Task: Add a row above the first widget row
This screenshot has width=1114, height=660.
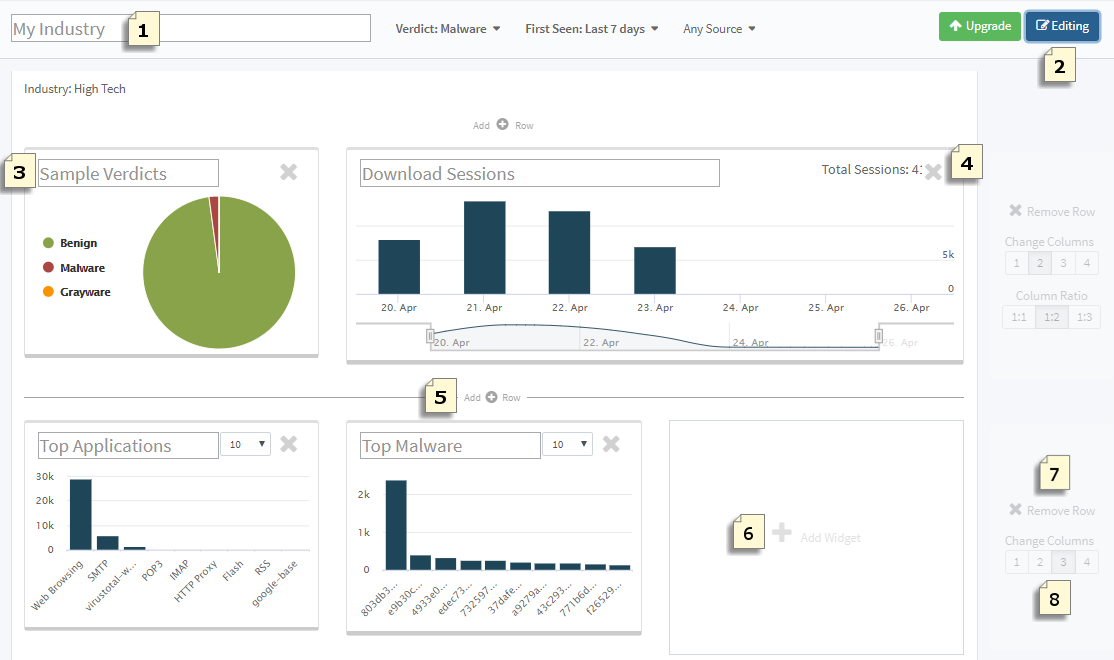Action: coord(503,126)
